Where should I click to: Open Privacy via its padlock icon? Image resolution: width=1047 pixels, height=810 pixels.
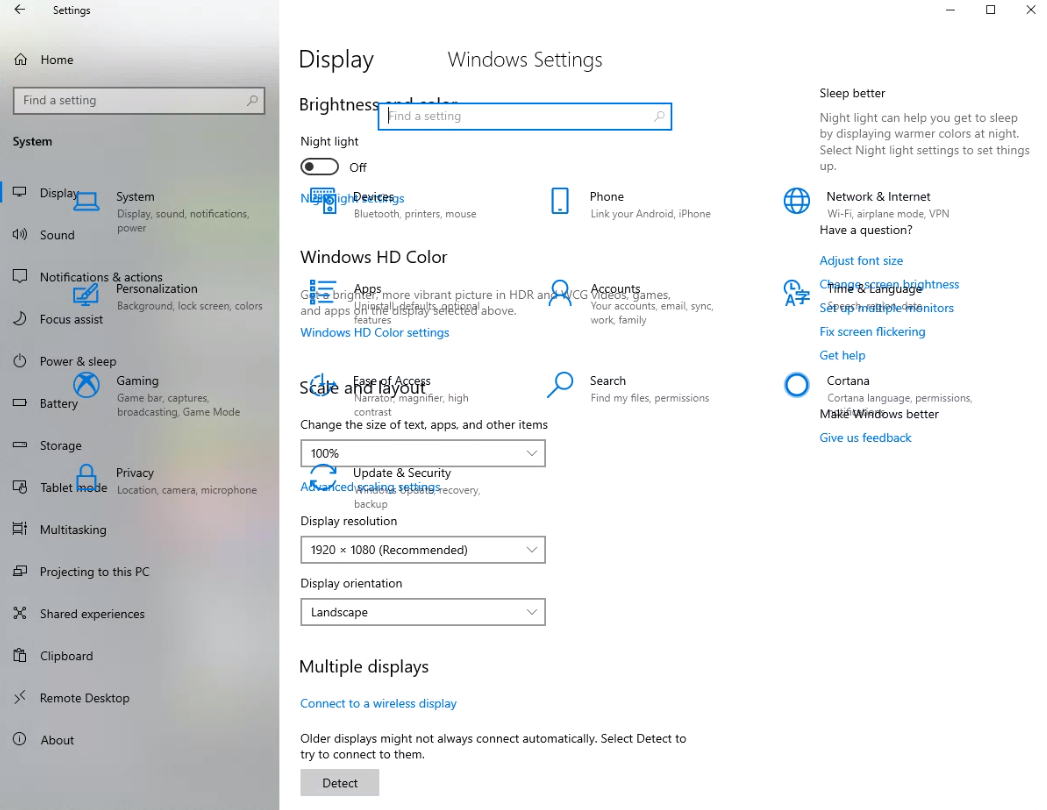(86, 477)
